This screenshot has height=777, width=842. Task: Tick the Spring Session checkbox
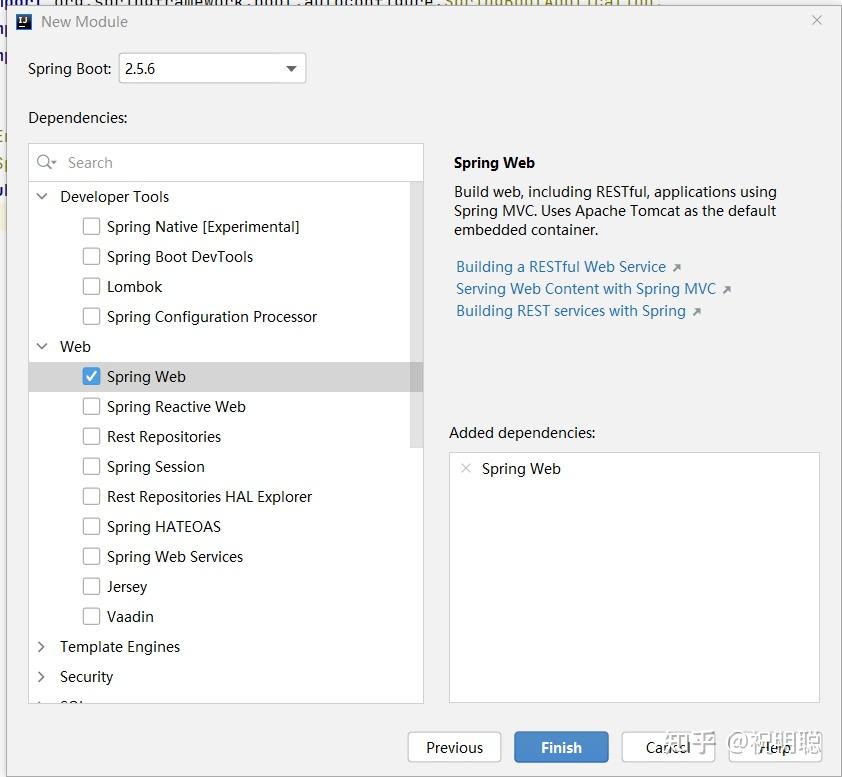91,466
